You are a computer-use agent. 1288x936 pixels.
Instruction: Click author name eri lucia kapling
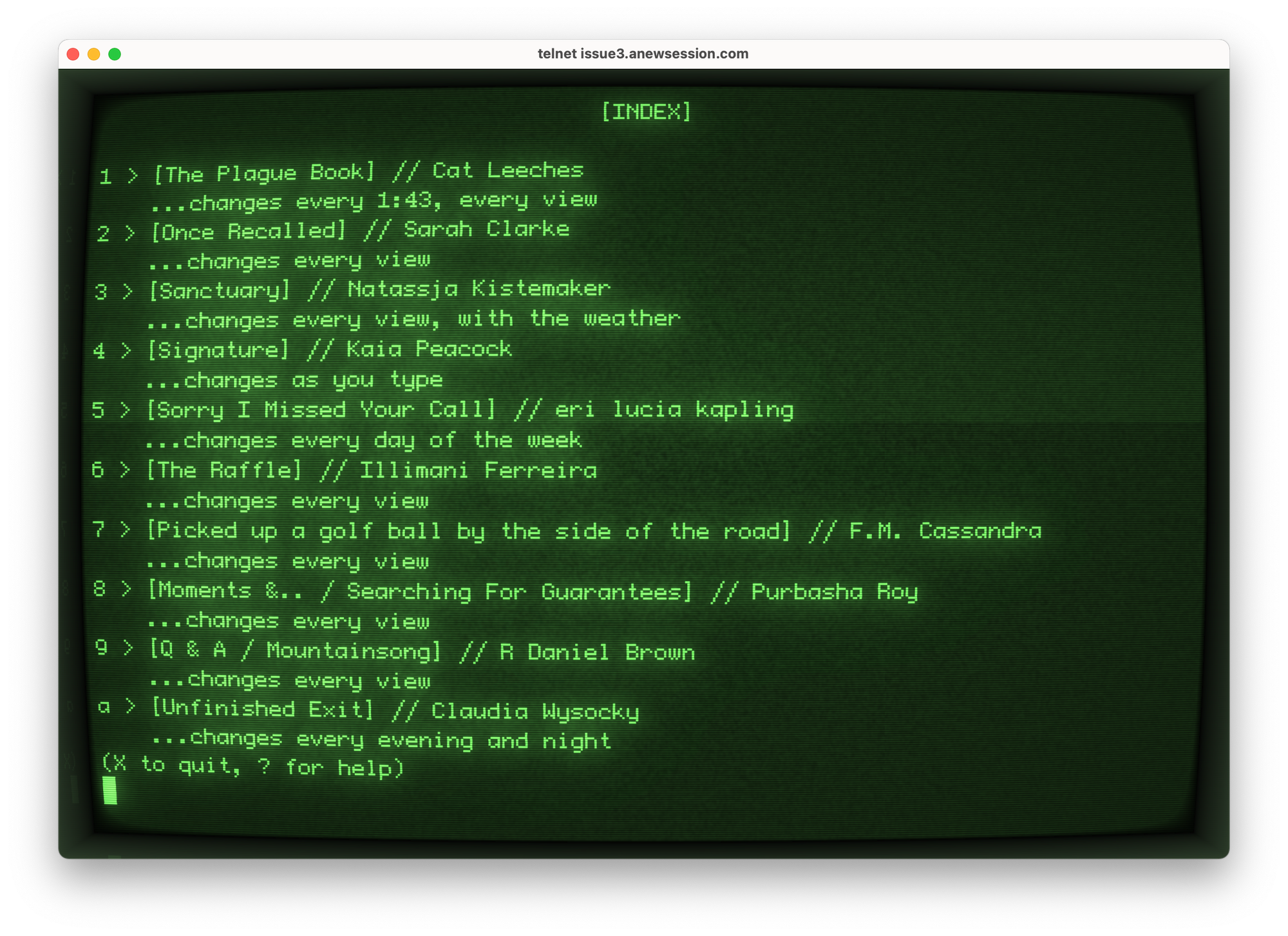coord(674,410)
